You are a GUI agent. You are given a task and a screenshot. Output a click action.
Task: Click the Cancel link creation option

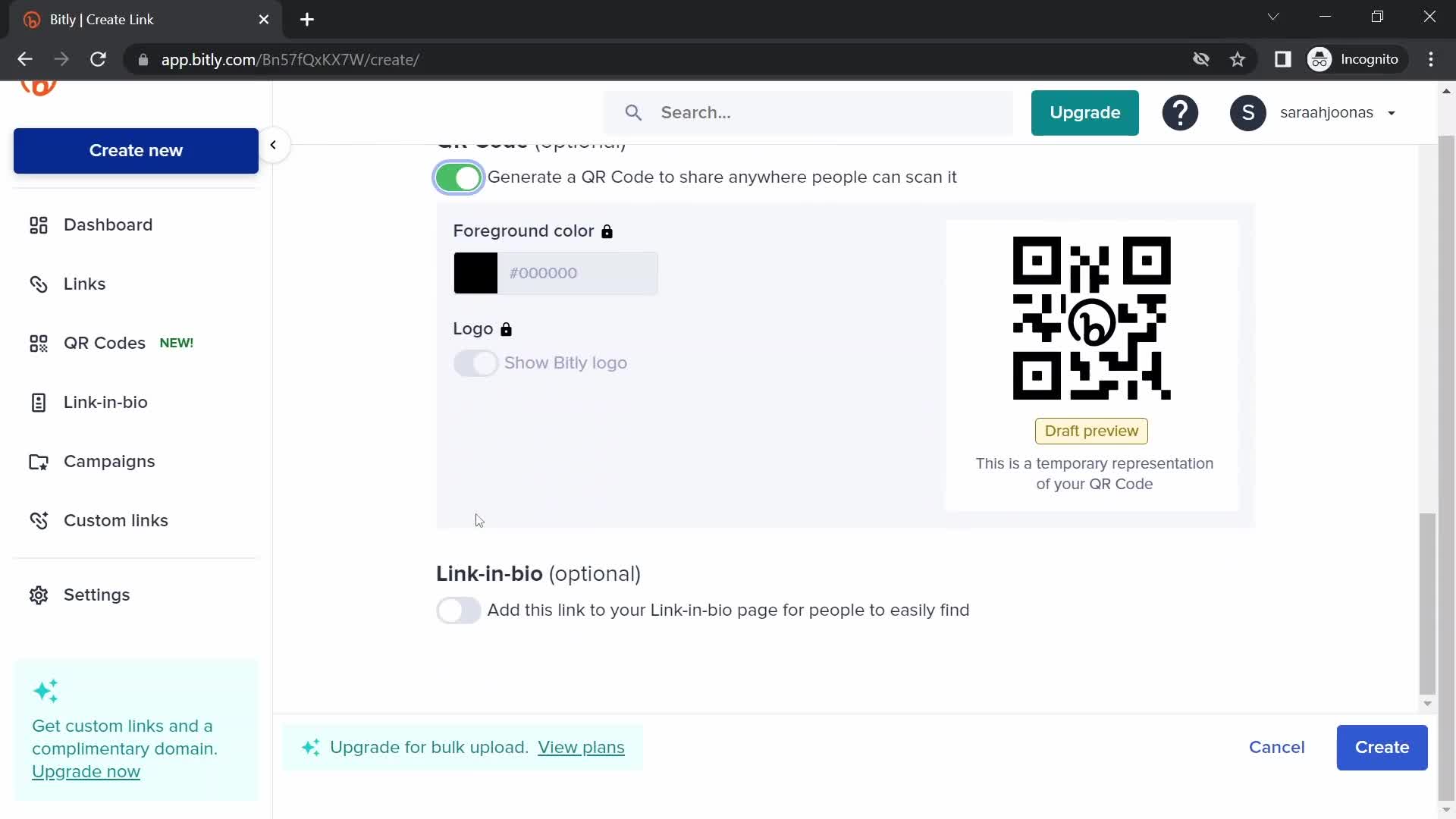coord(1277,747)
